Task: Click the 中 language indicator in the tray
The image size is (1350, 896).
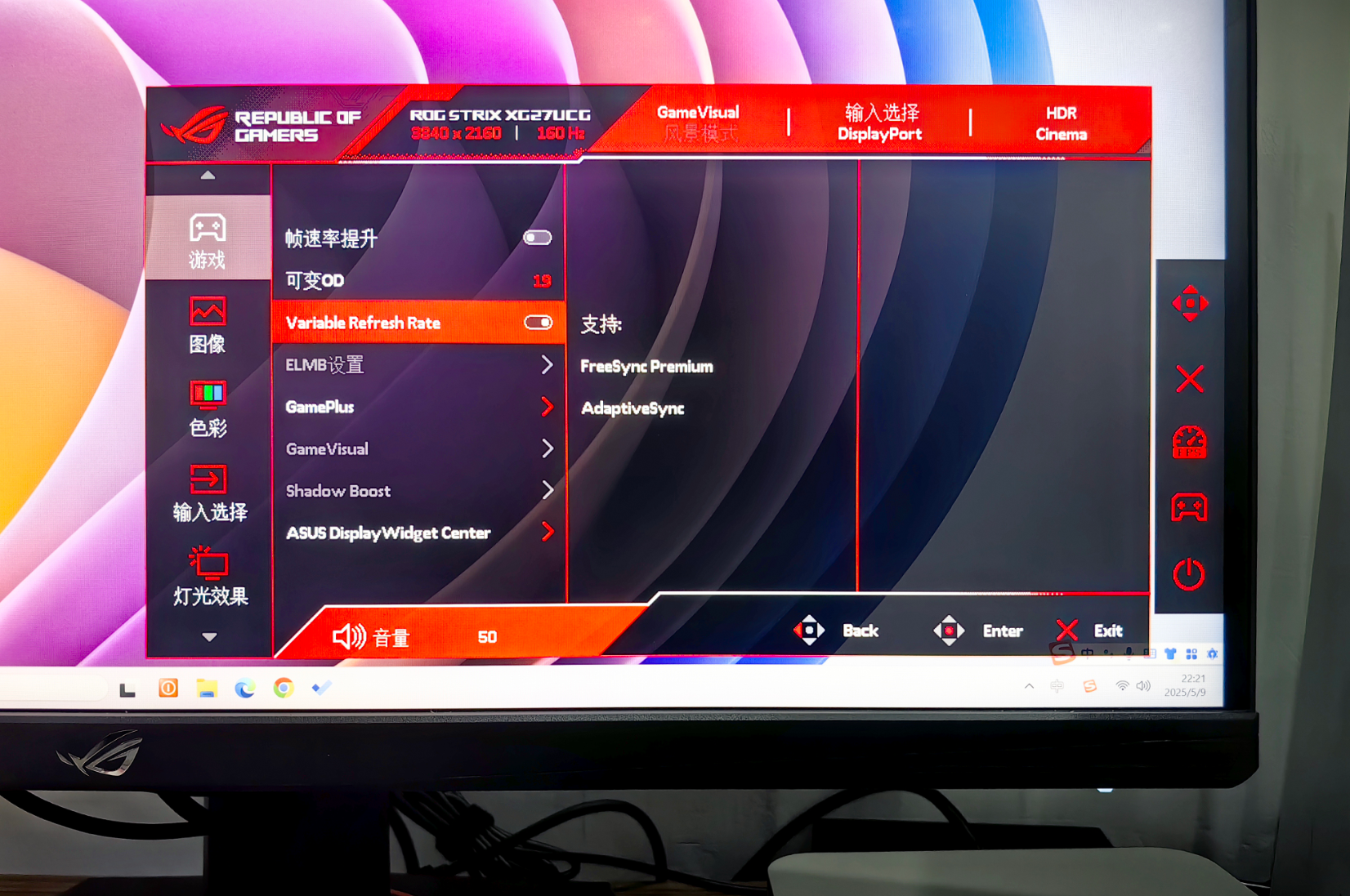Action: point(1057,686)
